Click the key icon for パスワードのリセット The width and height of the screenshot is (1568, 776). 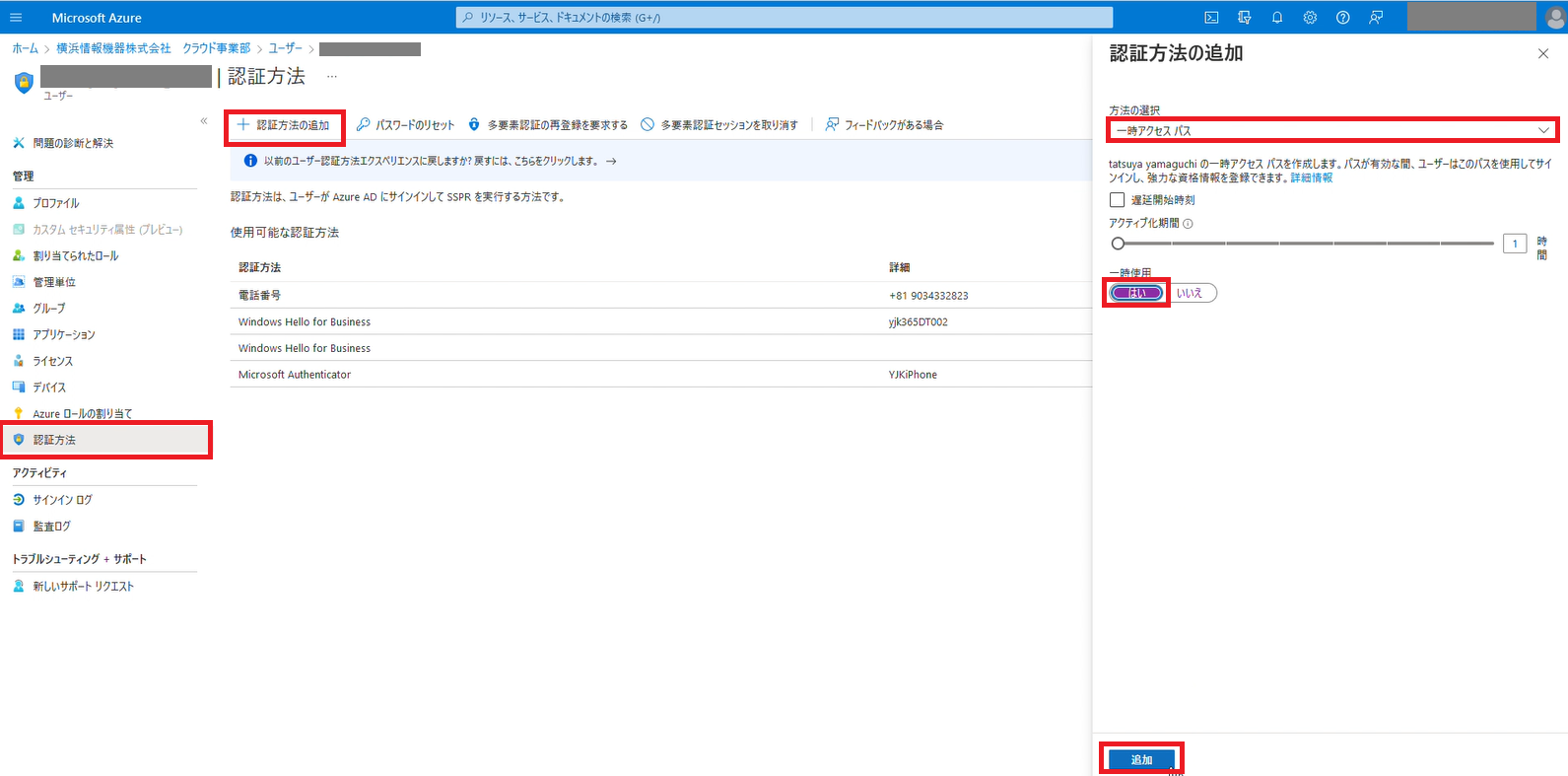pos(364,125)
